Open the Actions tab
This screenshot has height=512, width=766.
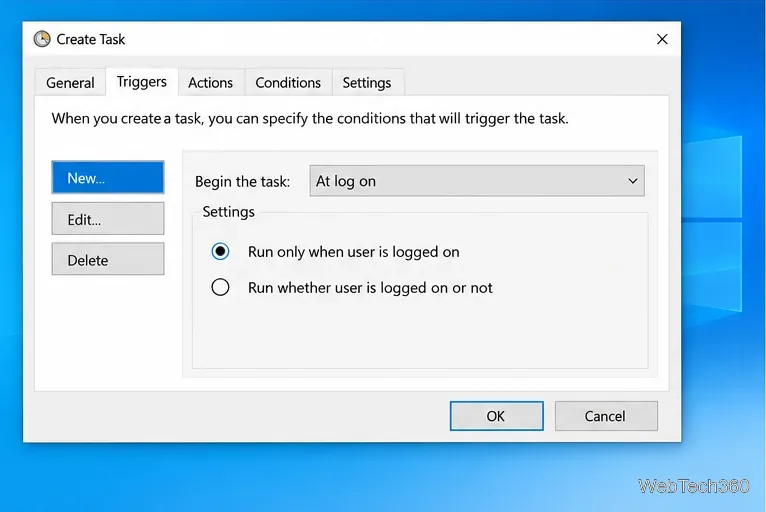point(211,83)
